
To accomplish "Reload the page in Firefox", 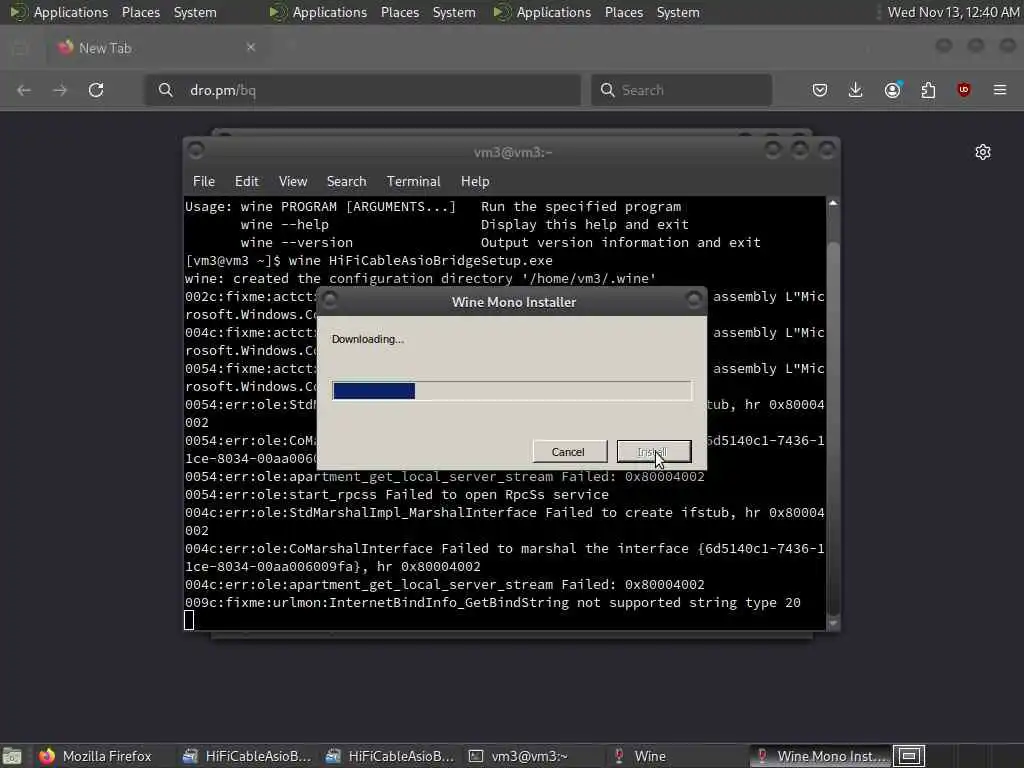I will coord(96,90).
